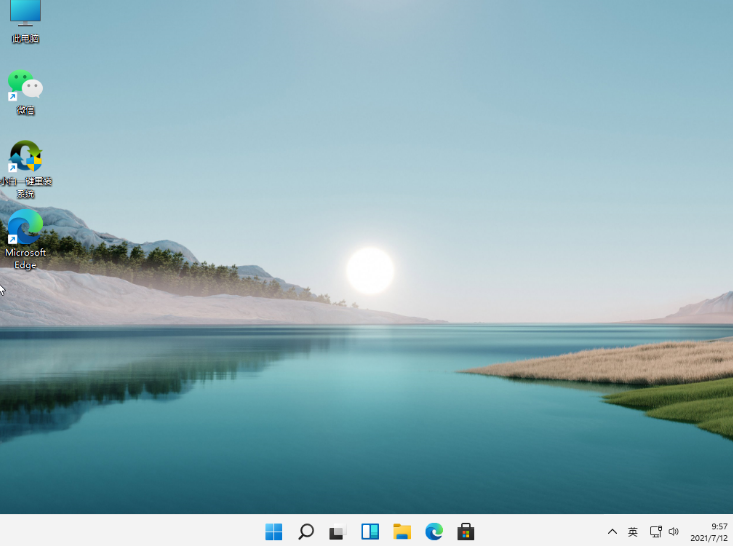
Task: Open network status tray icon
Action: (655, 532)
